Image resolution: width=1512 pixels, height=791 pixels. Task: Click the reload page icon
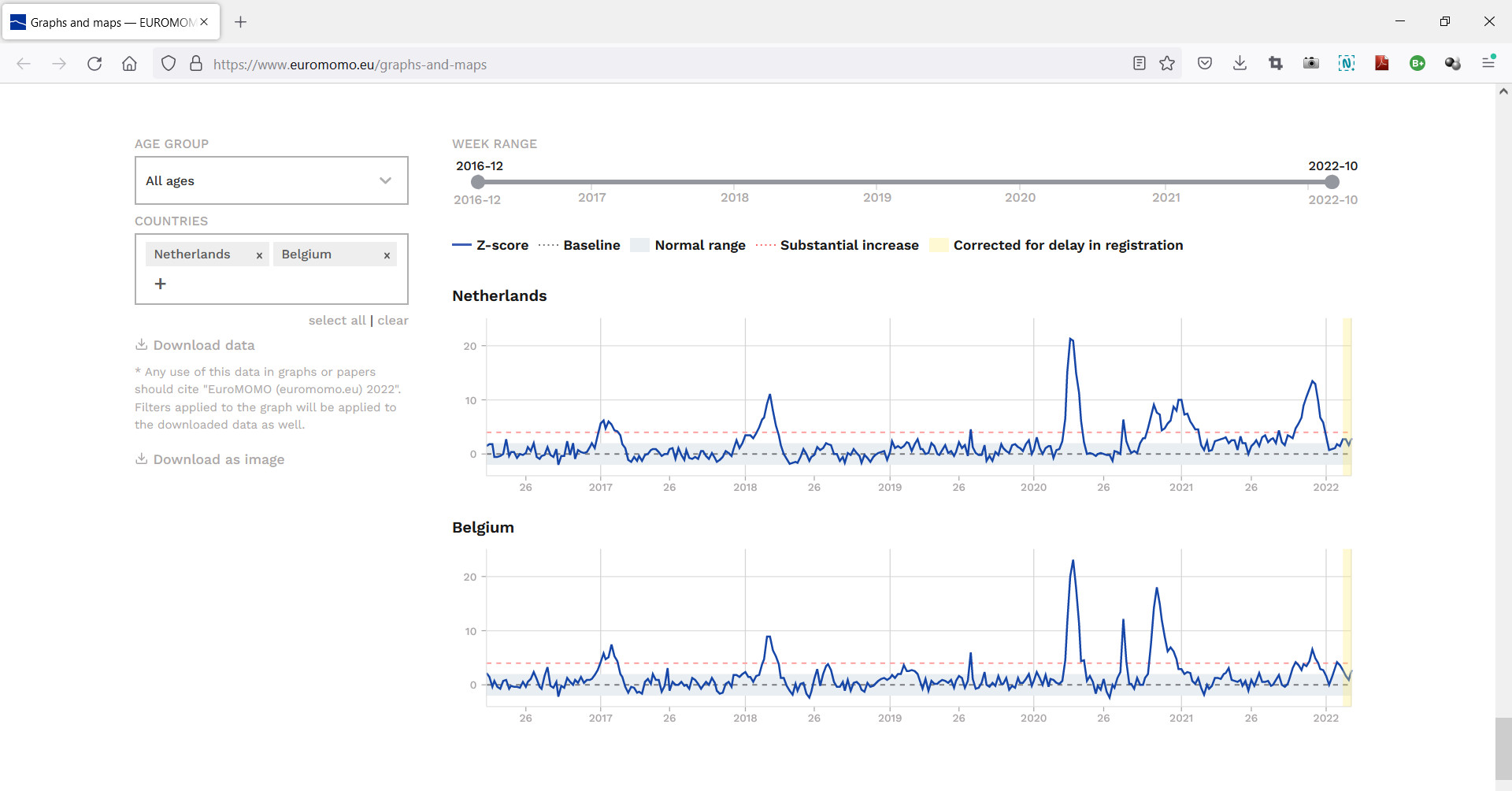pos(94,64)
